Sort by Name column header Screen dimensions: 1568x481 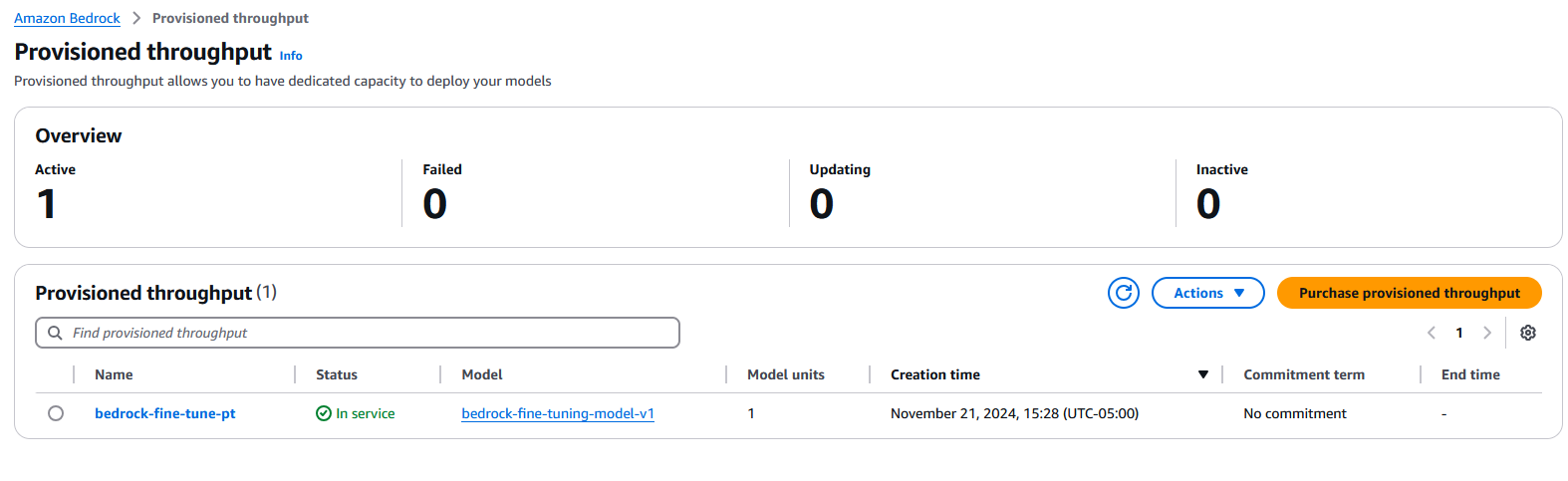click(114, 374)
